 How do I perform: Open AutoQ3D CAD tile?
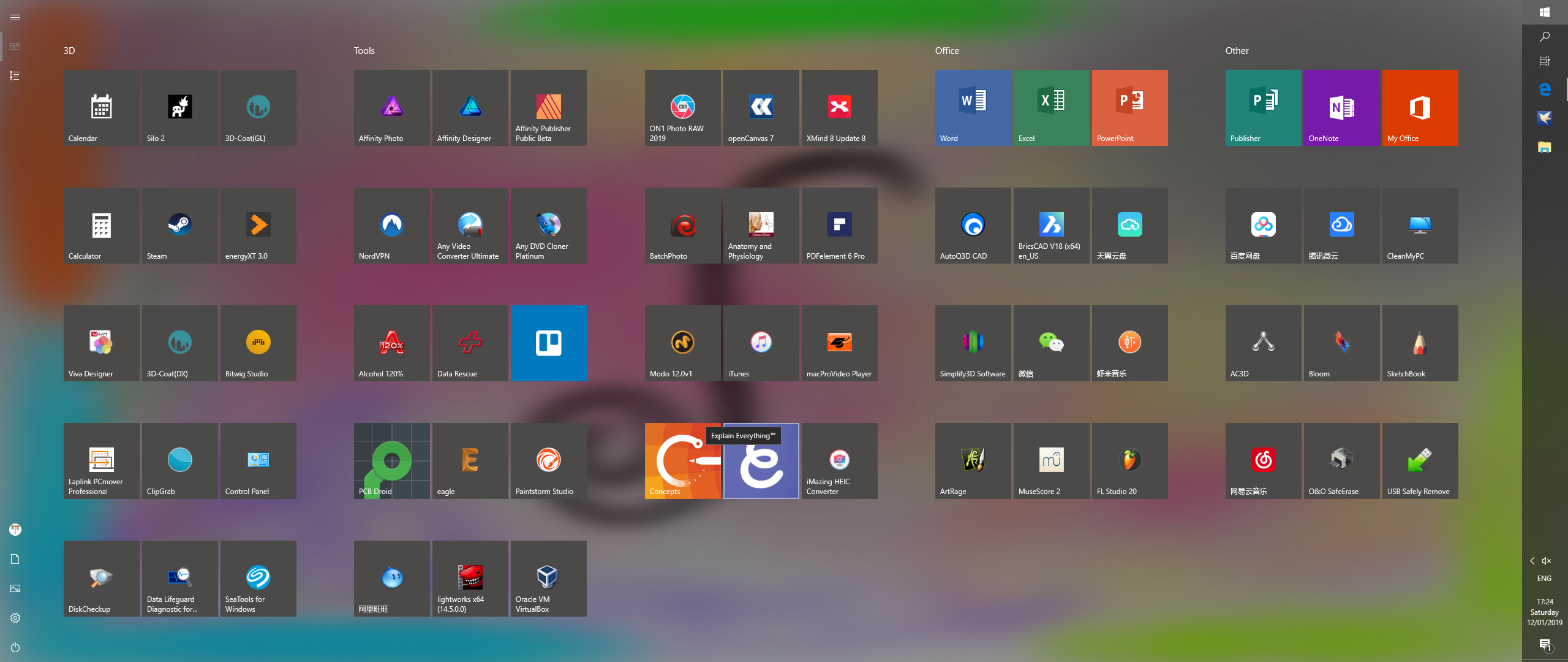tap(973, 226)
